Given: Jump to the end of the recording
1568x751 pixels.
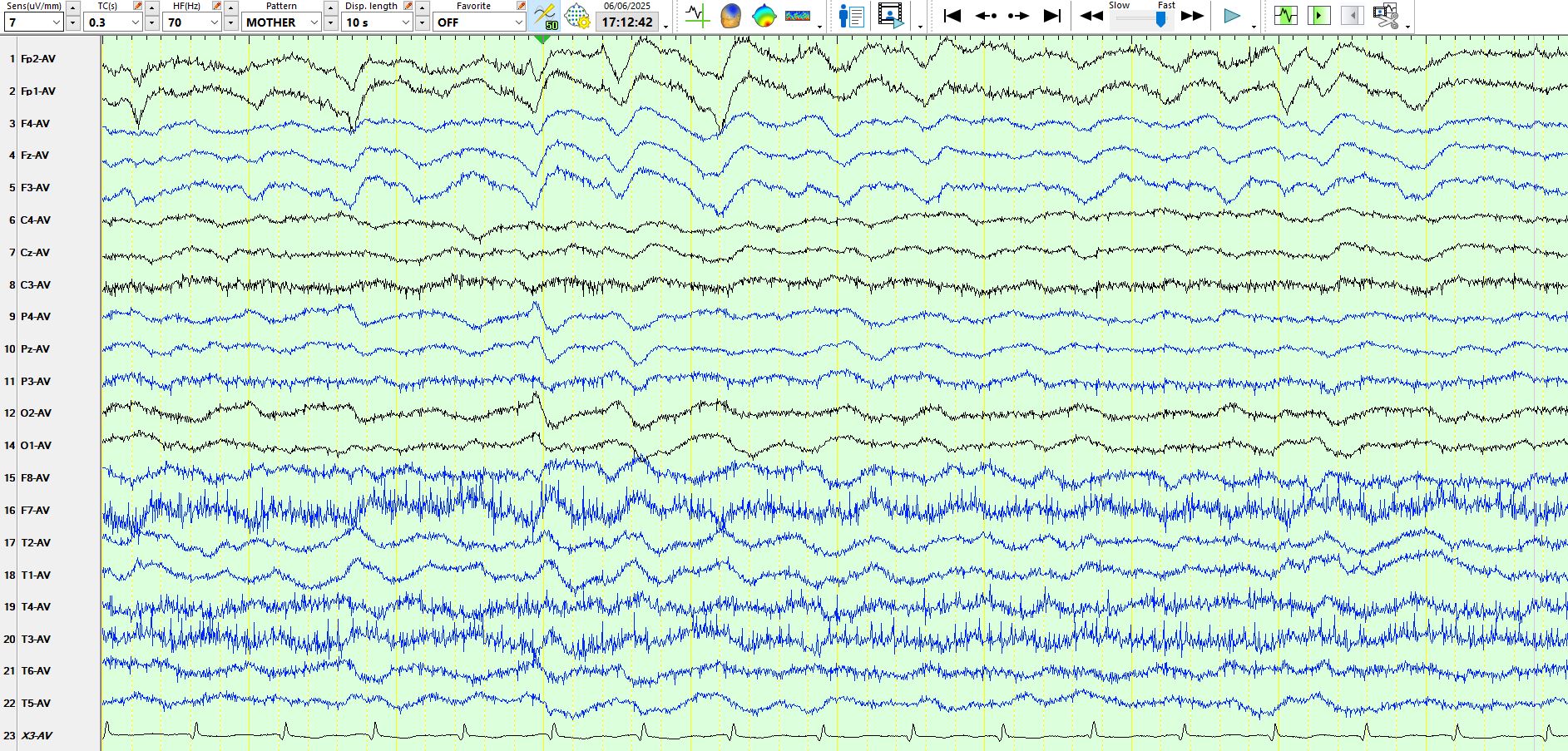Looking at the screenshot, I should tap(1052, 16).
